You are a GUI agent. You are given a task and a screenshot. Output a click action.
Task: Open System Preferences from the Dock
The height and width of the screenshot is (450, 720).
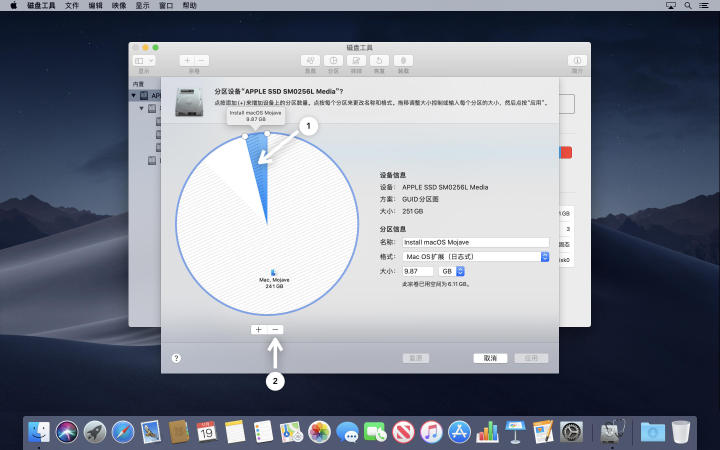pyautogui.click(x=572, y=432)
